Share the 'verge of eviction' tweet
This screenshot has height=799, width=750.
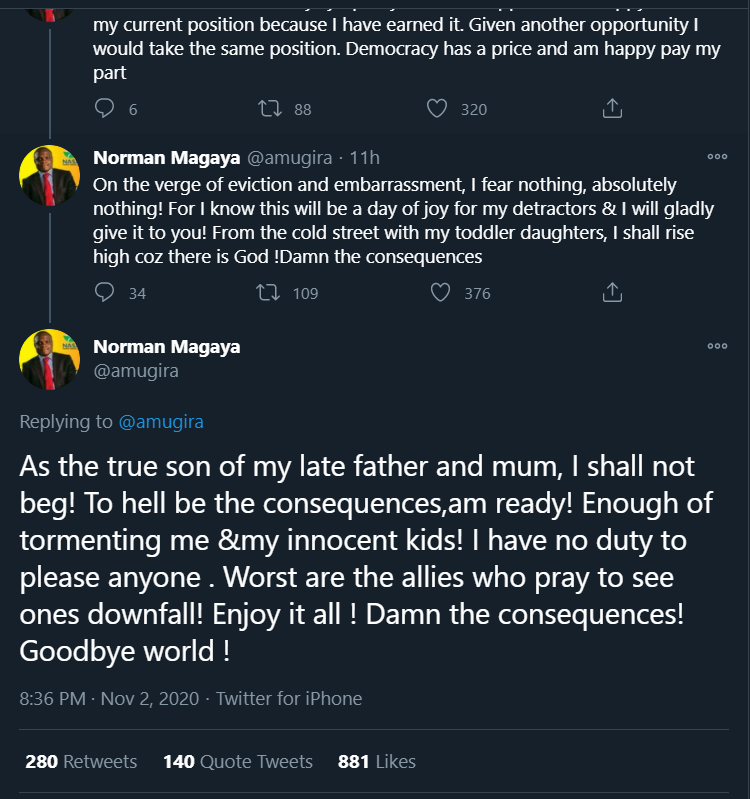pos(613,292)
